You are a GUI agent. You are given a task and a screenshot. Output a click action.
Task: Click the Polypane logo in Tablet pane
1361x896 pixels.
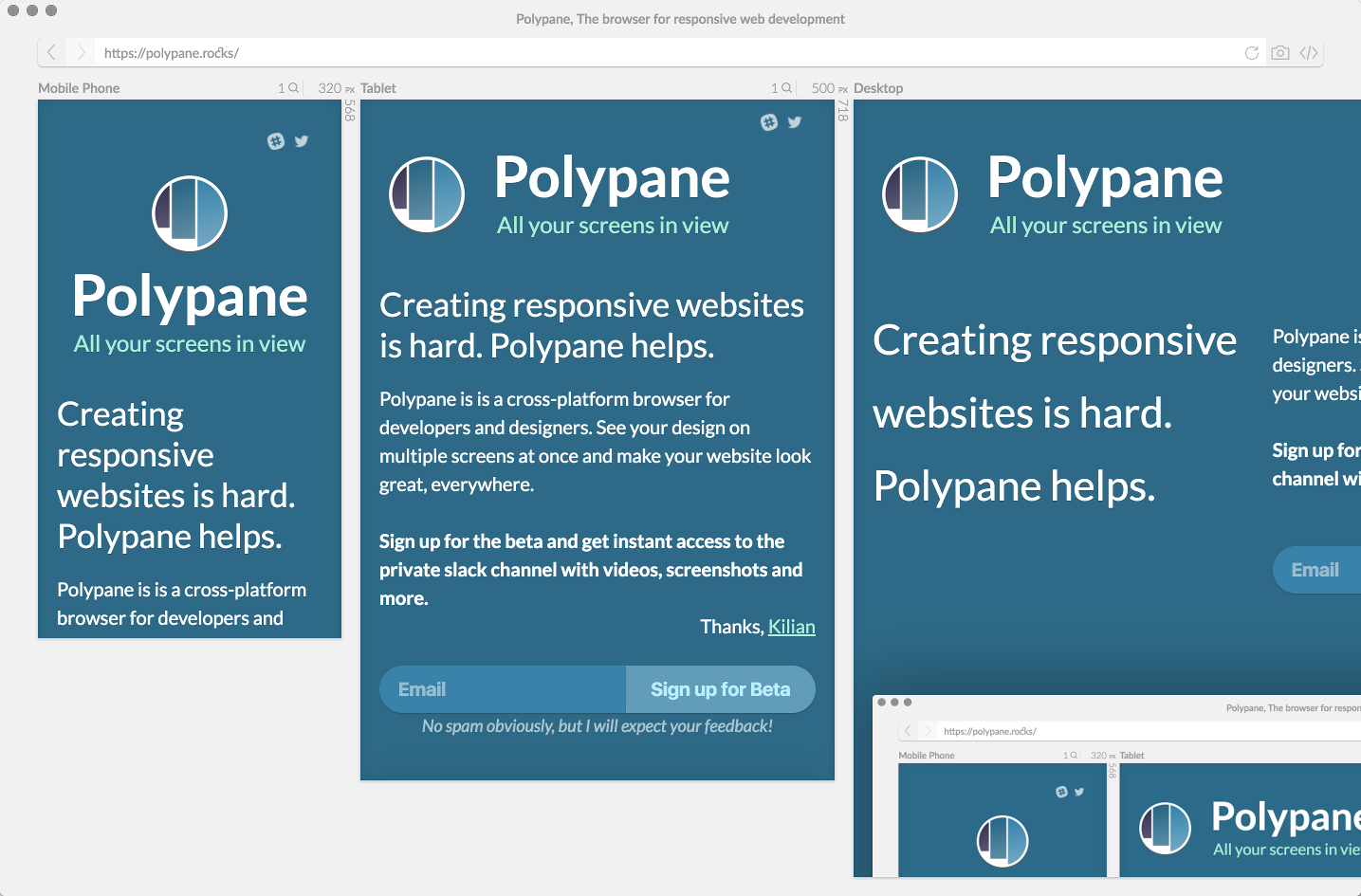427,194
